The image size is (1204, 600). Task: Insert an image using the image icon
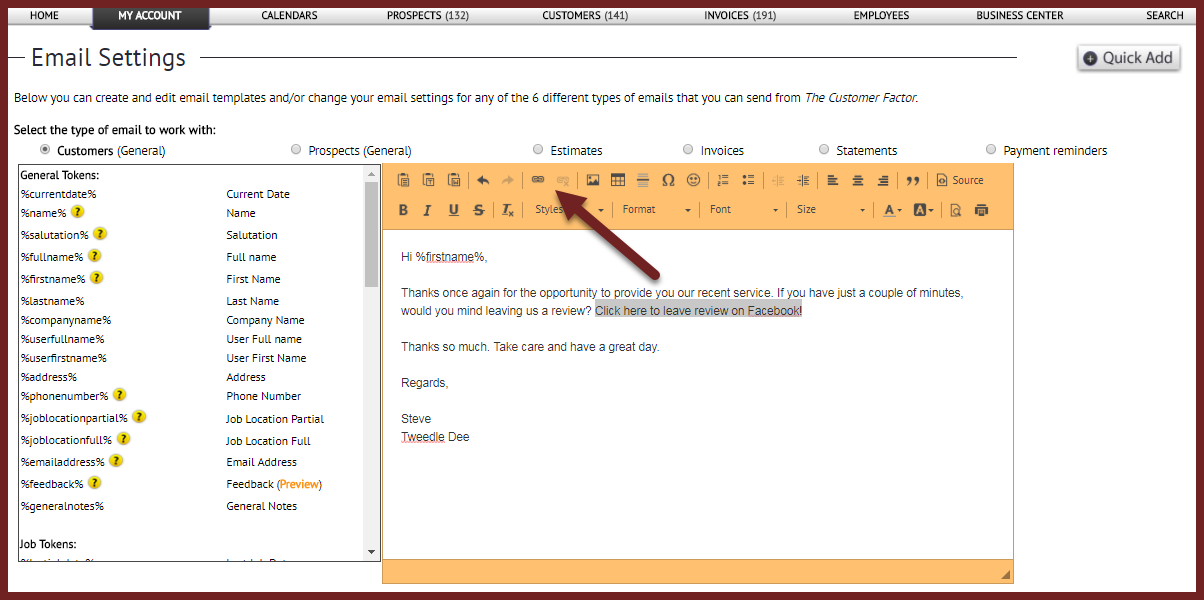[593, 180]
